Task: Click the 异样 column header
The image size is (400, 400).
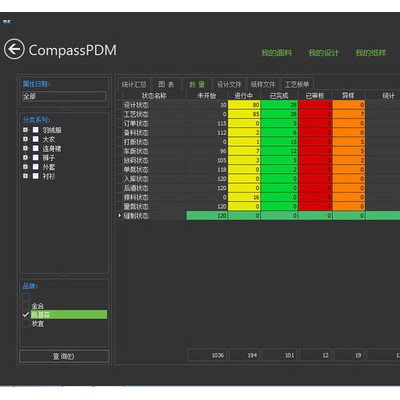Action: click(349, 96)
